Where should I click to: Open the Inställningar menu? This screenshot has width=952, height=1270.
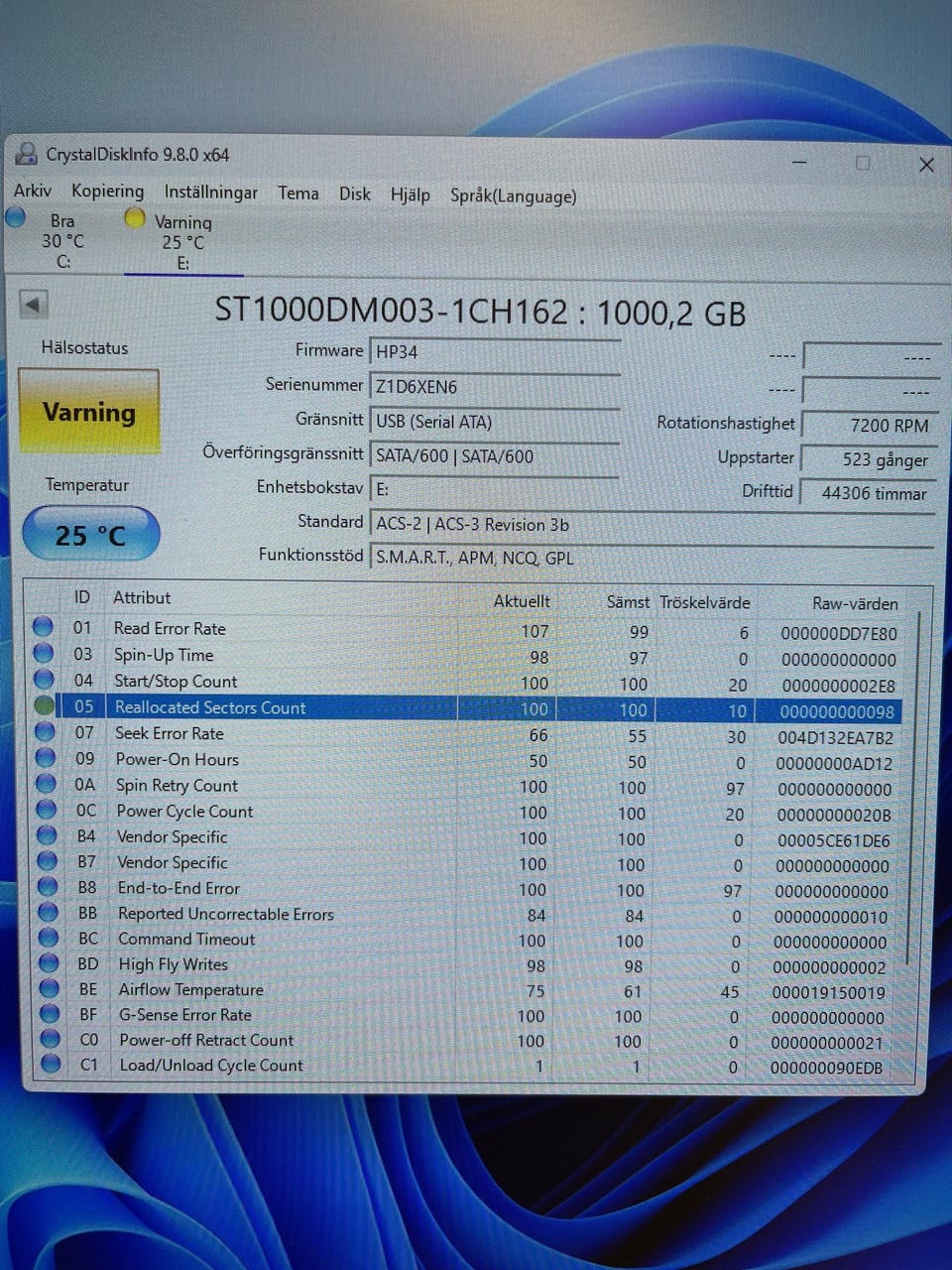210,192
